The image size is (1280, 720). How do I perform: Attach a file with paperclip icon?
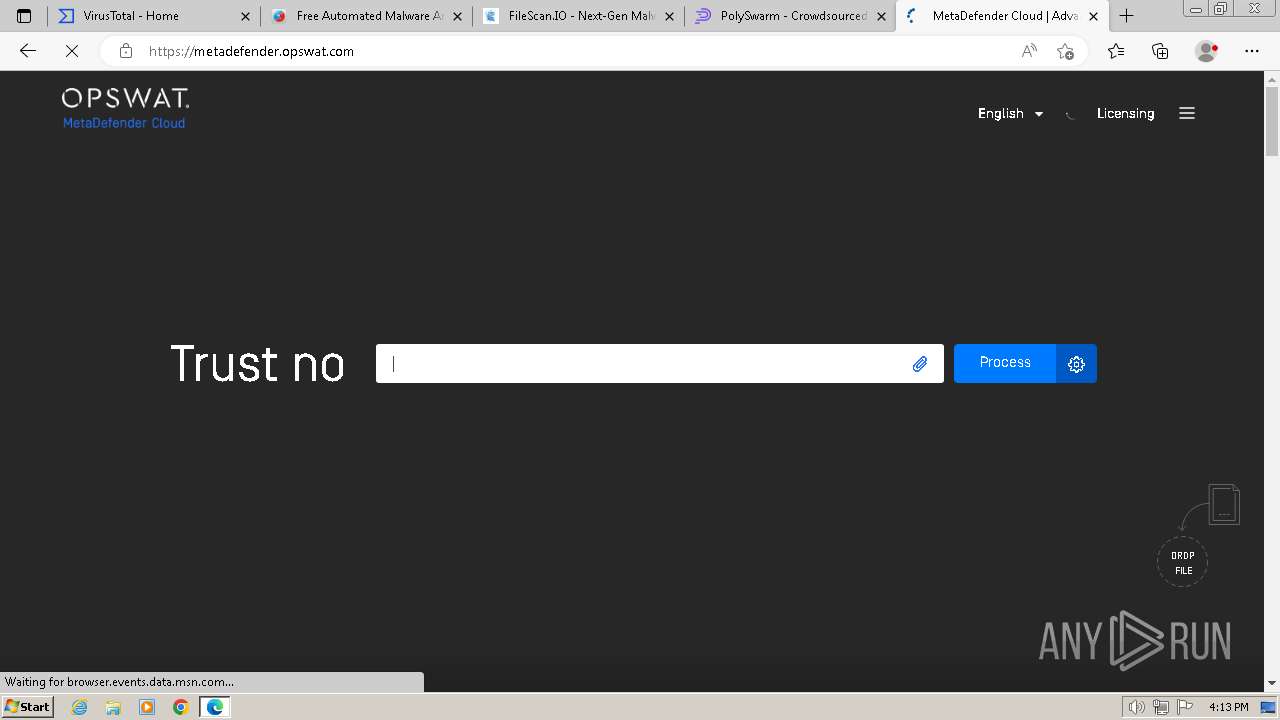920,364
